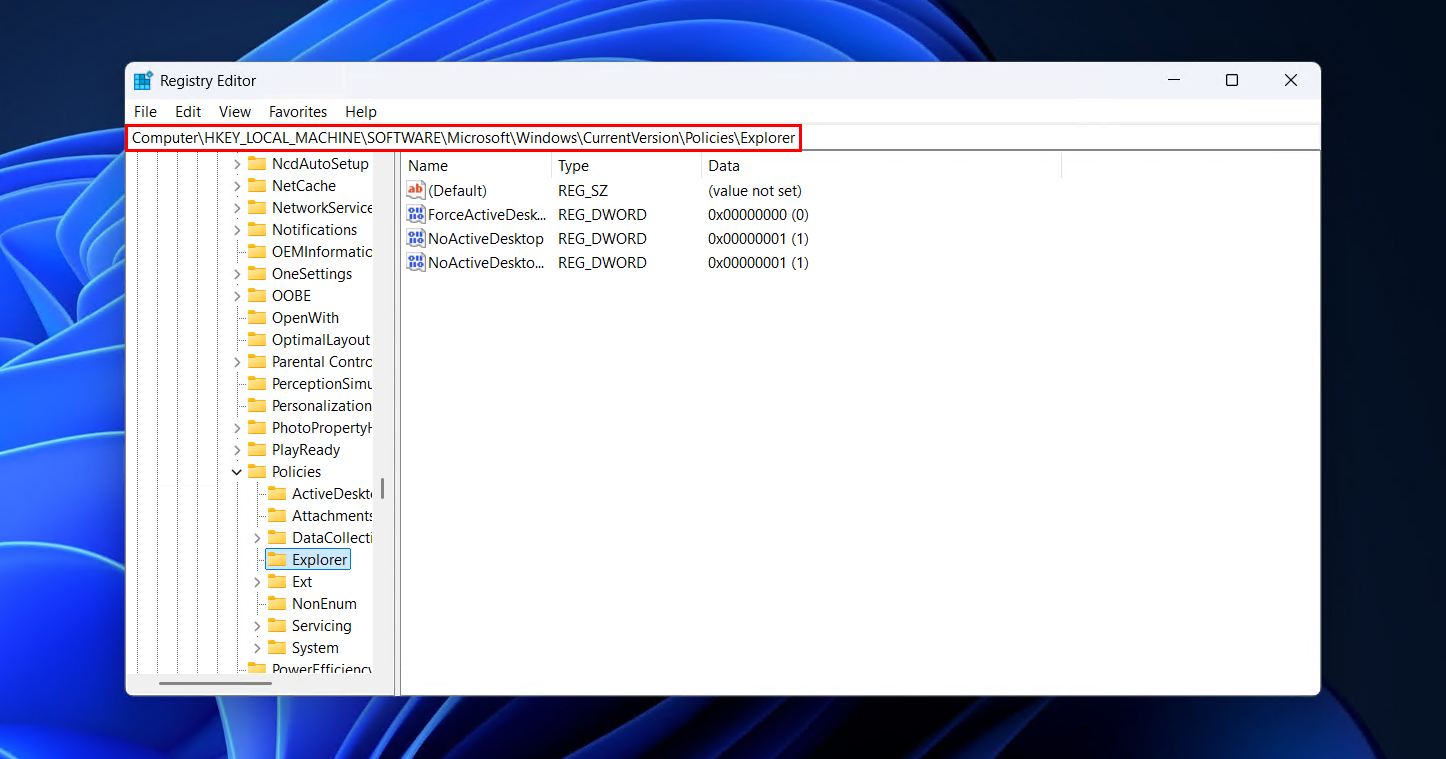Expand the Servicing key node
The width and height of the screenshot is (1446, 759).
click(x=257, y=626)
